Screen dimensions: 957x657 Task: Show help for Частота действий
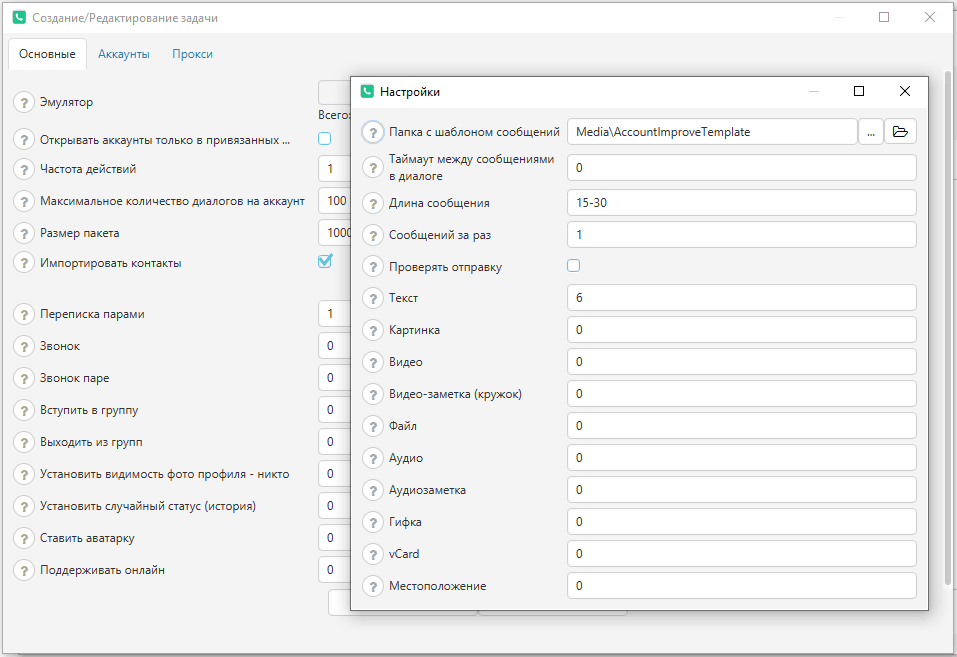click(x=24, y=169)
